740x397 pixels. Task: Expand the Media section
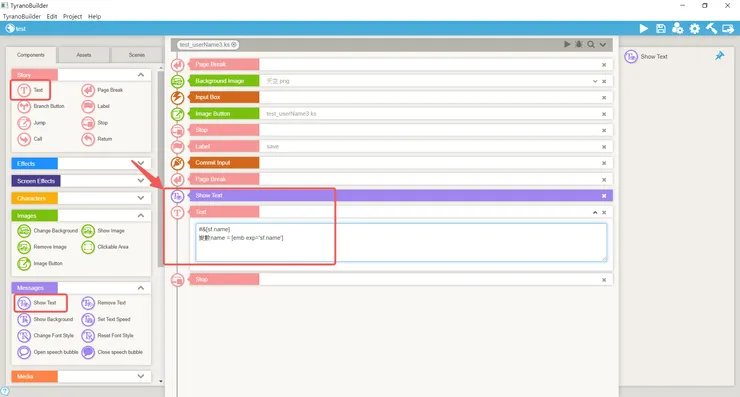(141, 377)
